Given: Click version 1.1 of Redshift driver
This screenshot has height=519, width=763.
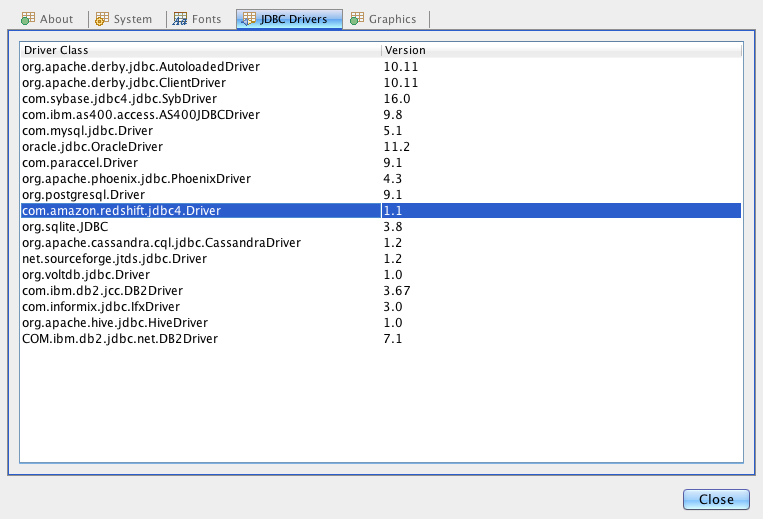Looking at the screenshot, I should [393, 211].
